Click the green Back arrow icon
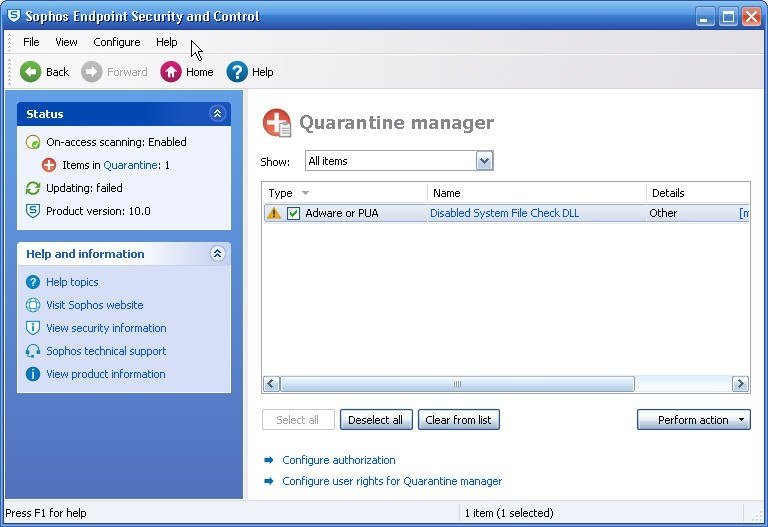The image size is (768, 527). tap(30, 72)
